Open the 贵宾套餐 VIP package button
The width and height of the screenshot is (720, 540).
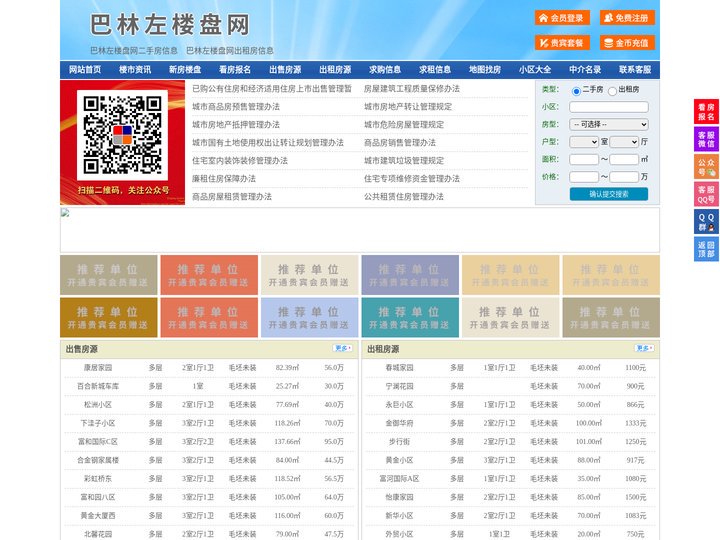(562, 43)
